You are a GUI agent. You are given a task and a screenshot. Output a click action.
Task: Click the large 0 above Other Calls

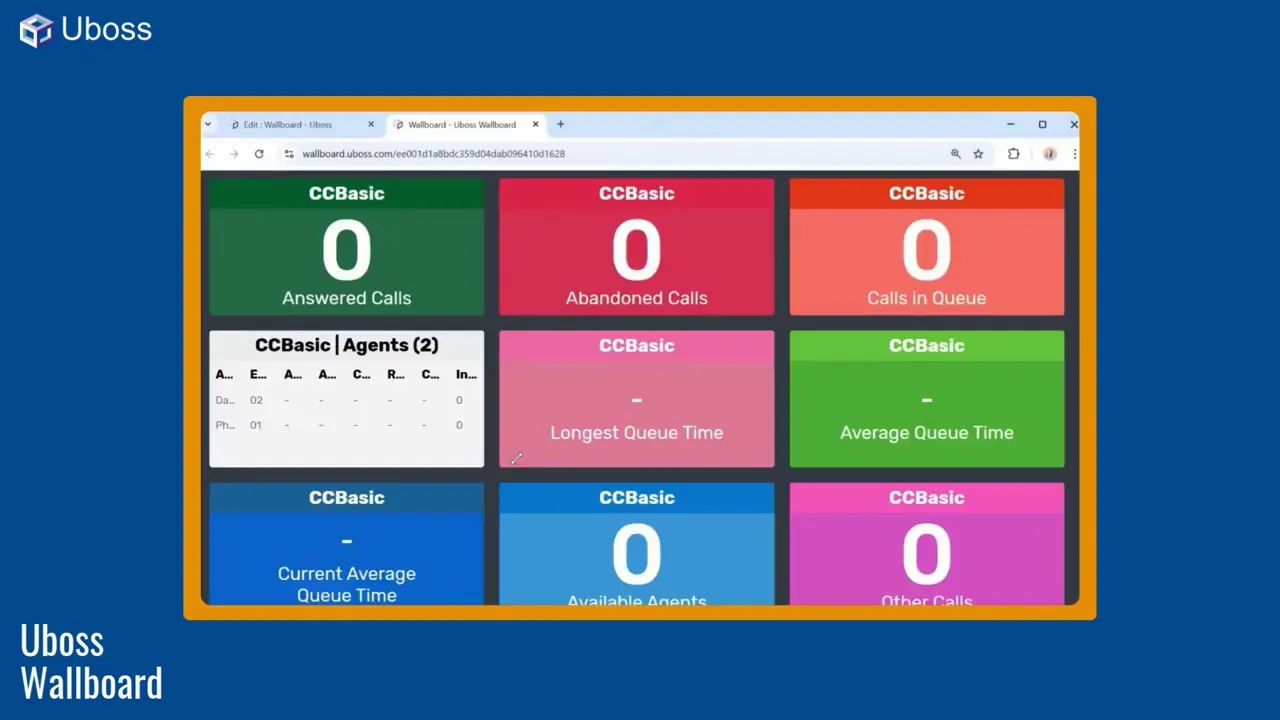pos(926,555)
